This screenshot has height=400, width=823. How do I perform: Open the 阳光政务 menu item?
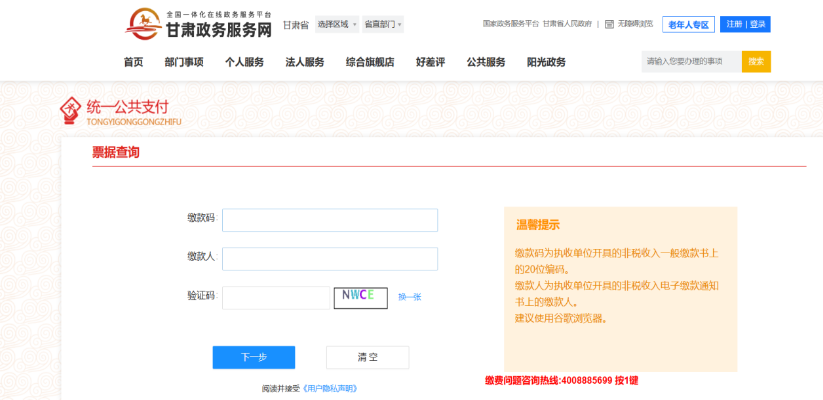click(546, 62)
